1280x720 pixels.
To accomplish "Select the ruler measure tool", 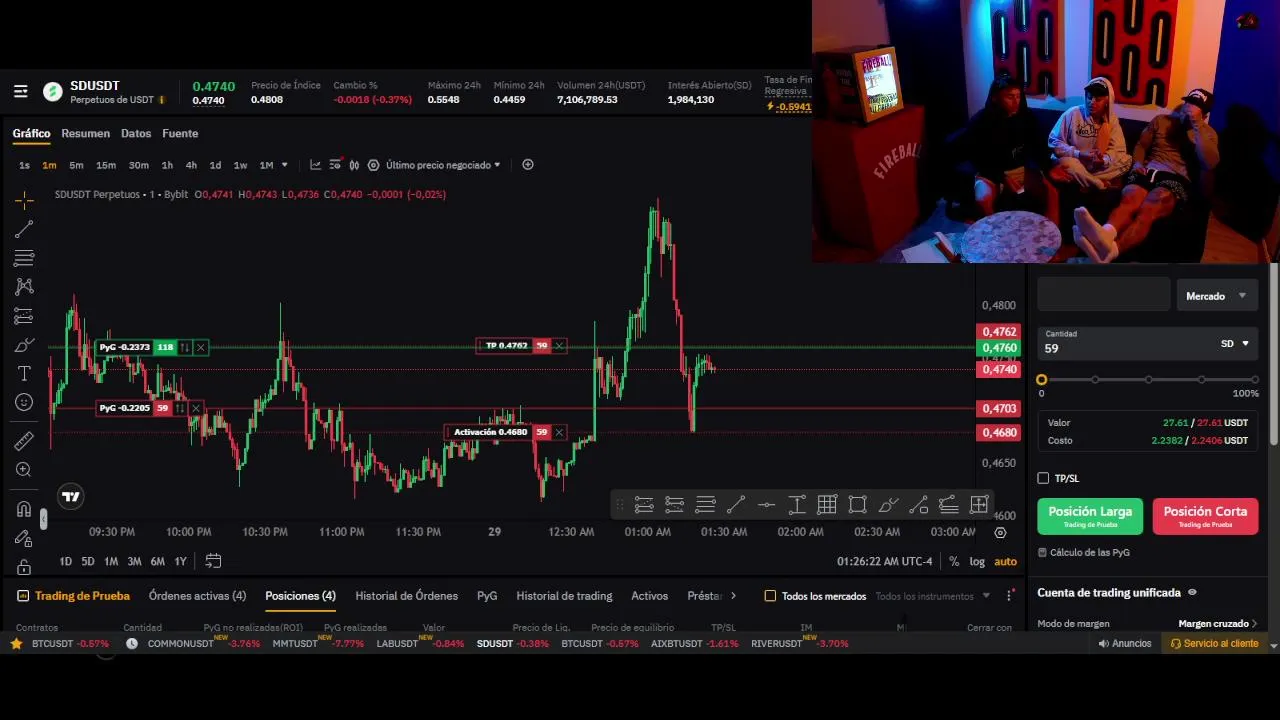I will point(24,441).
